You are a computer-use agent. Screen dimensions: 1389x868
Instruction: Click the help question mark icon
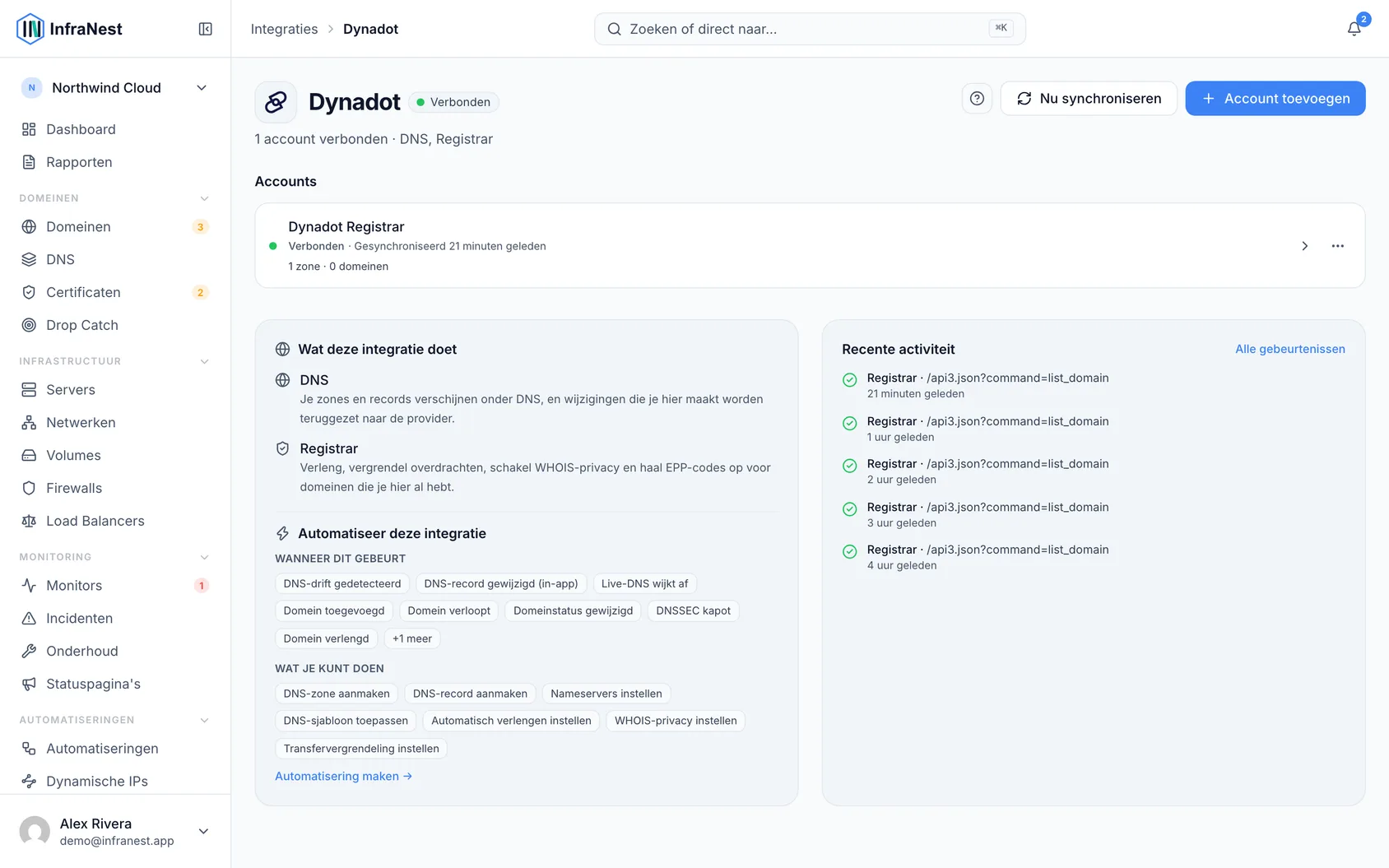977,99
